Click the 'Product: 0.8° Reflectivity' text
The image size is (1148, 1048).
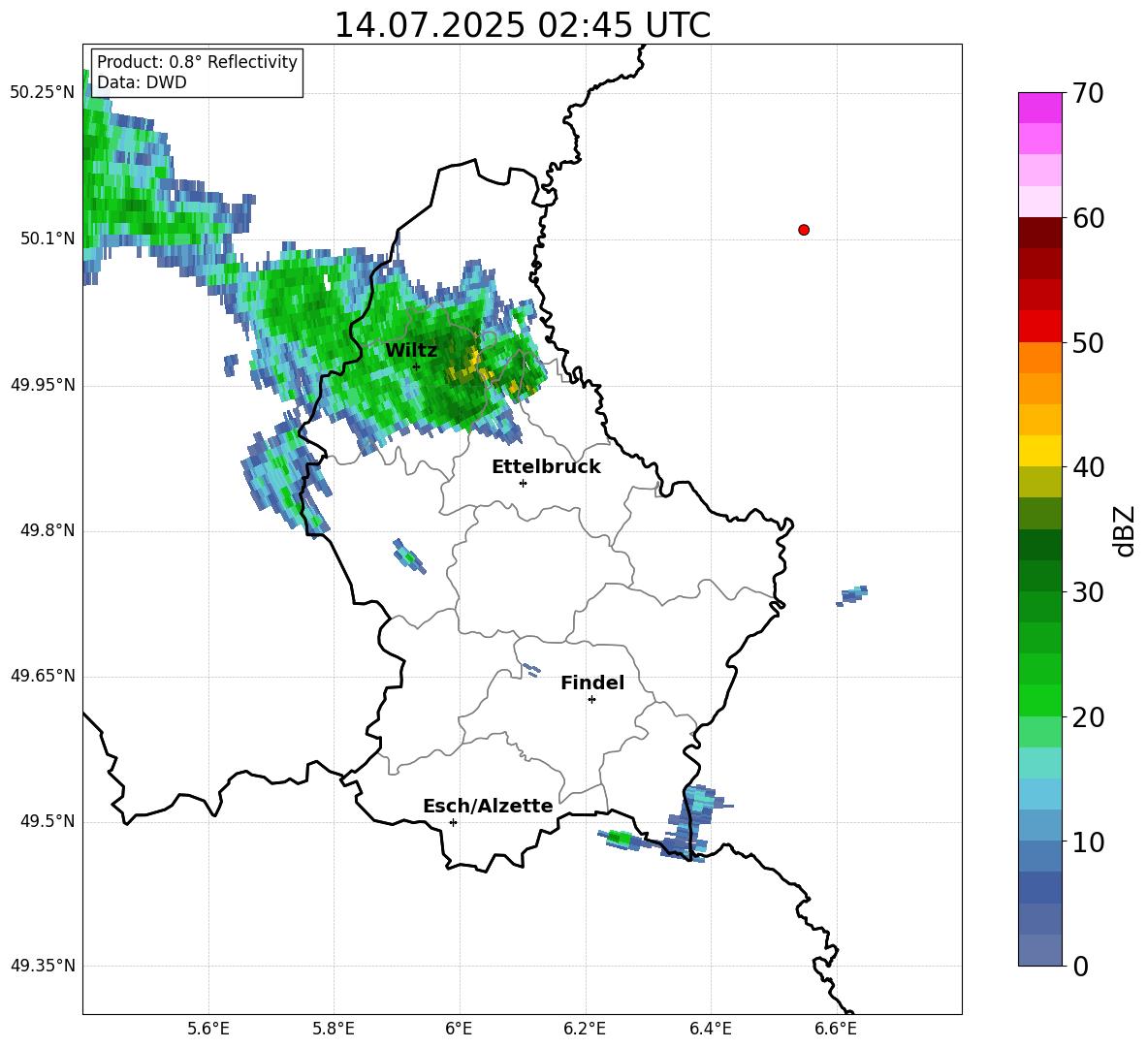[197, 61]
